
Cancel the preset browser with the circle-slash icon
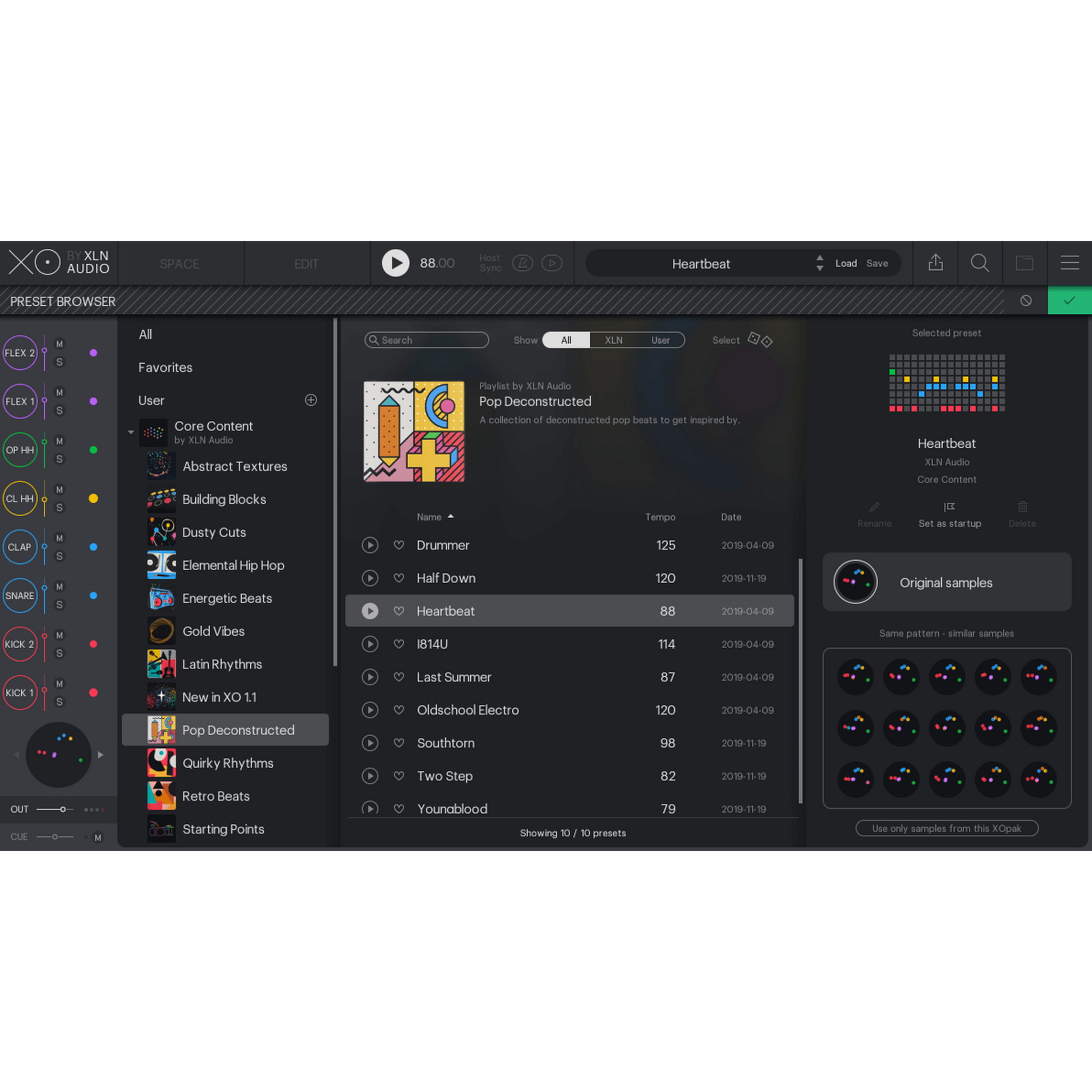pos(1026,301)
